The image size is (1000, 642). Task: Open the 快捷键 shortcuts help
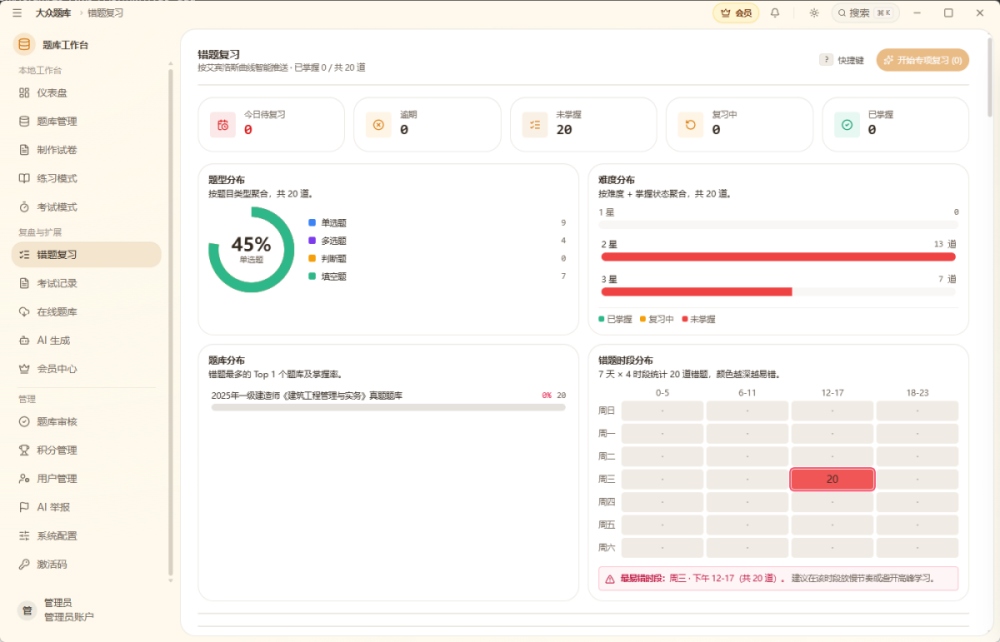pyautogui.click(x=842, y=60)
